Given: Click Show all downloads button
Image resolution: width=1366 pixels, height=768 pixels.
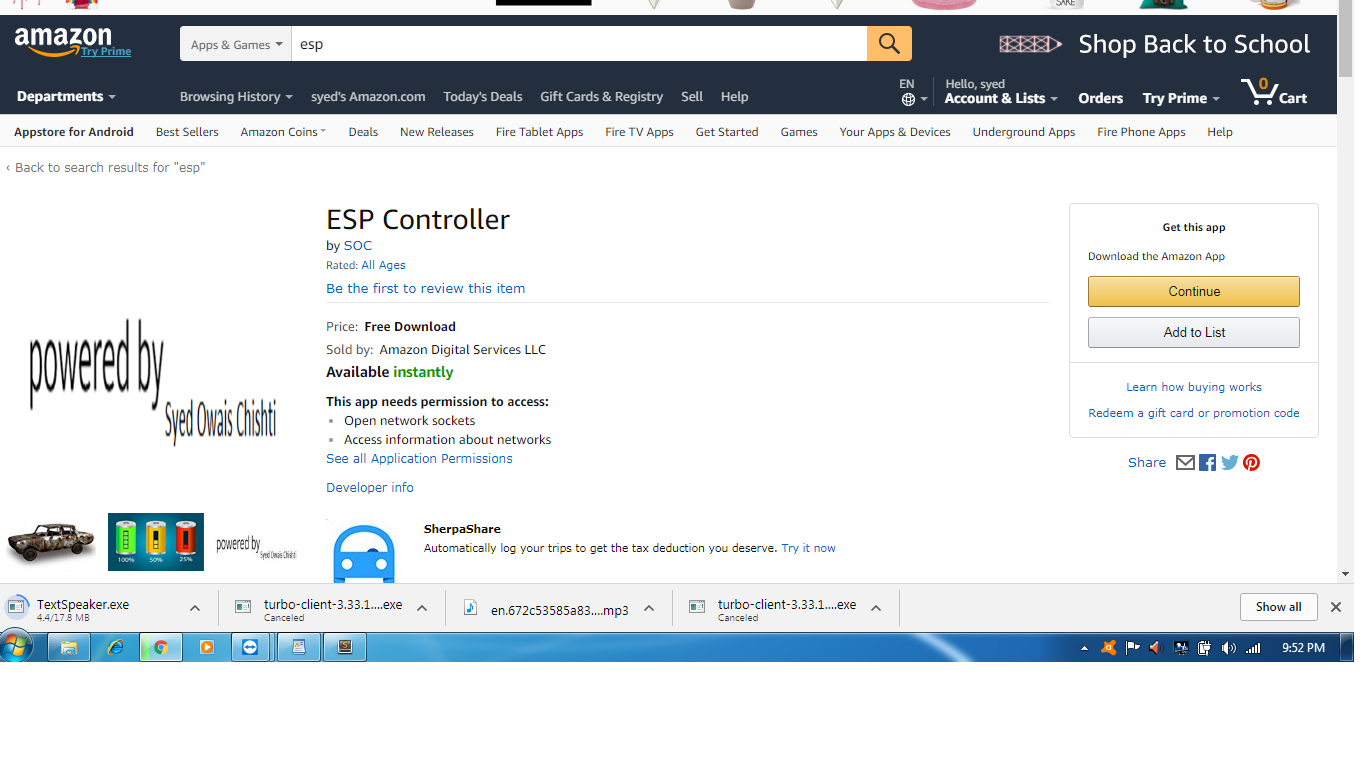Looking at the screenshot, I should 1278,607.
